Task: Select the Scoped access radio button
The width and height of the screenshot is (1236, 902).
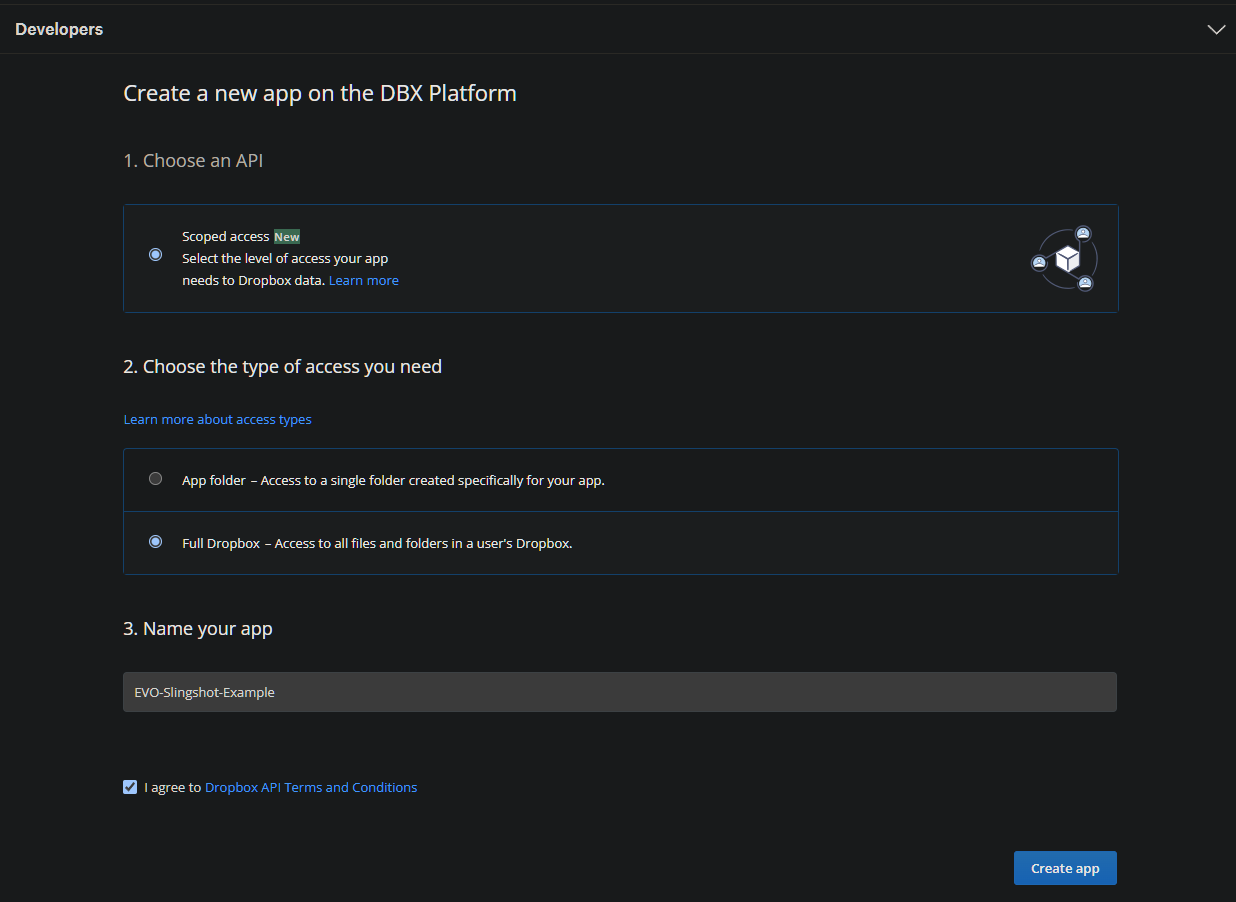Action: (155, 255)
